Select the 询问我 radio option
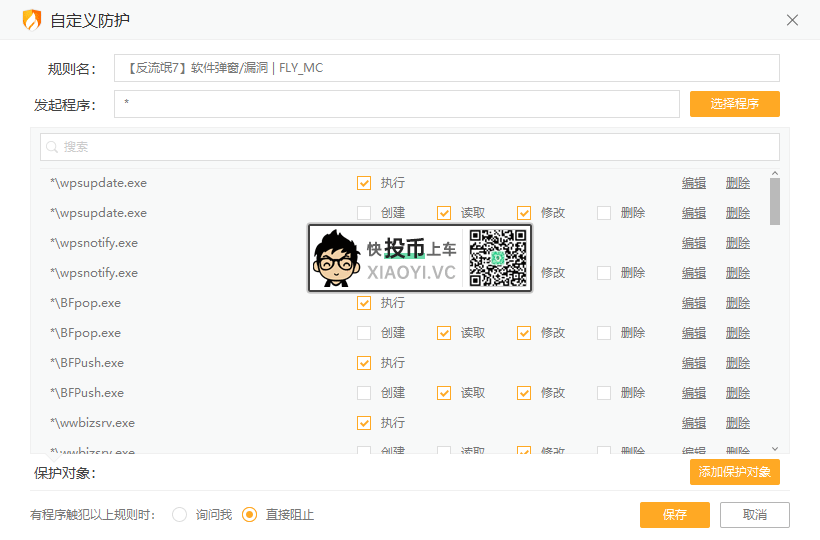The image size is (820, 540). tap(179, 515)
